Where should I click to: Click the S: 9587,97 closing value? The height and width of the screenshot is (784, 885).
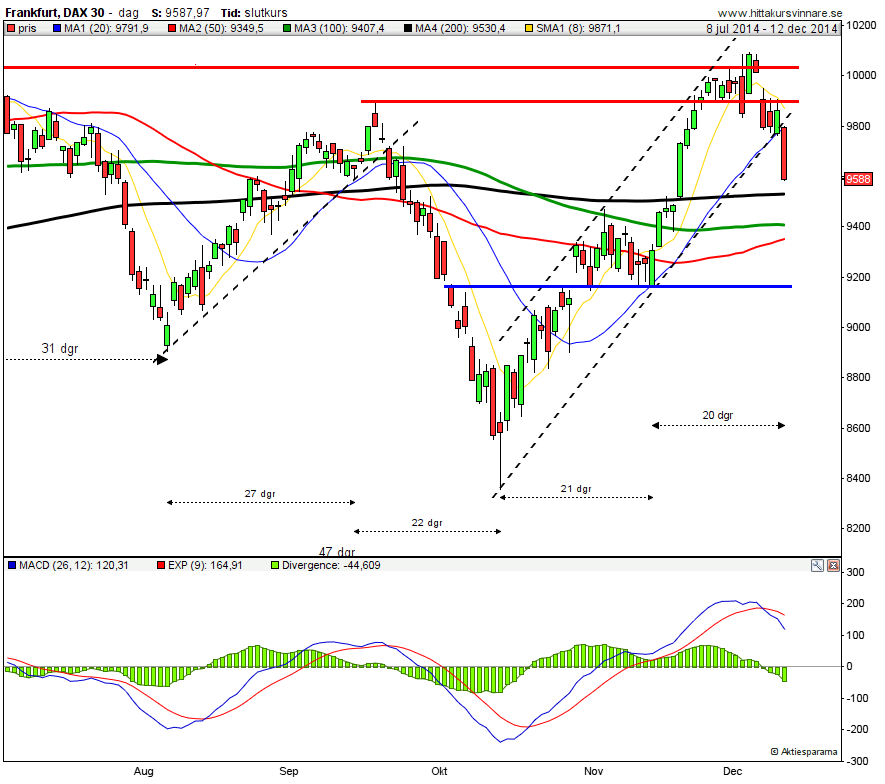click(x=180, y=12)
